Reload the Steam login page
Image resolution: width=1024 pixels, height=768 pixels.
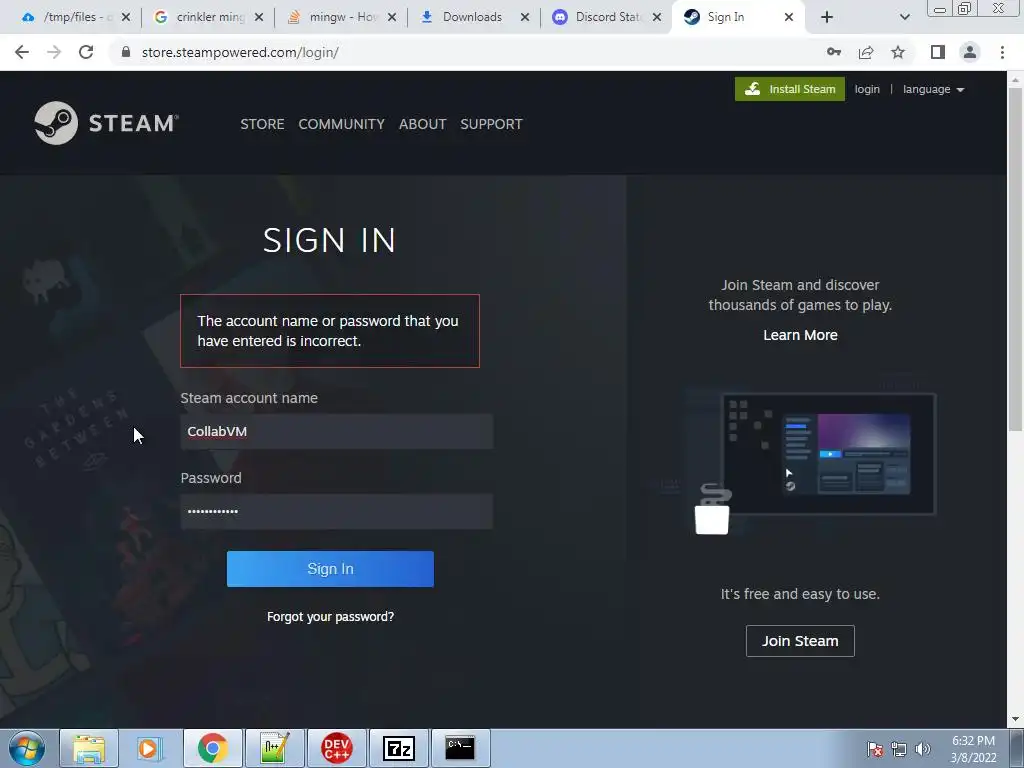tap(86, 52)
